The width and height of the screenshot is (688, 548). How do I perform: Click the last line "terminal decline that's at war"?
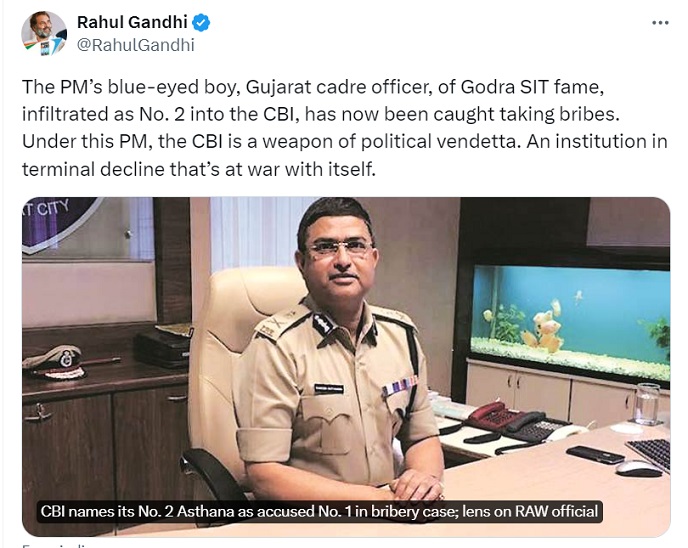[x=196, y=170]
